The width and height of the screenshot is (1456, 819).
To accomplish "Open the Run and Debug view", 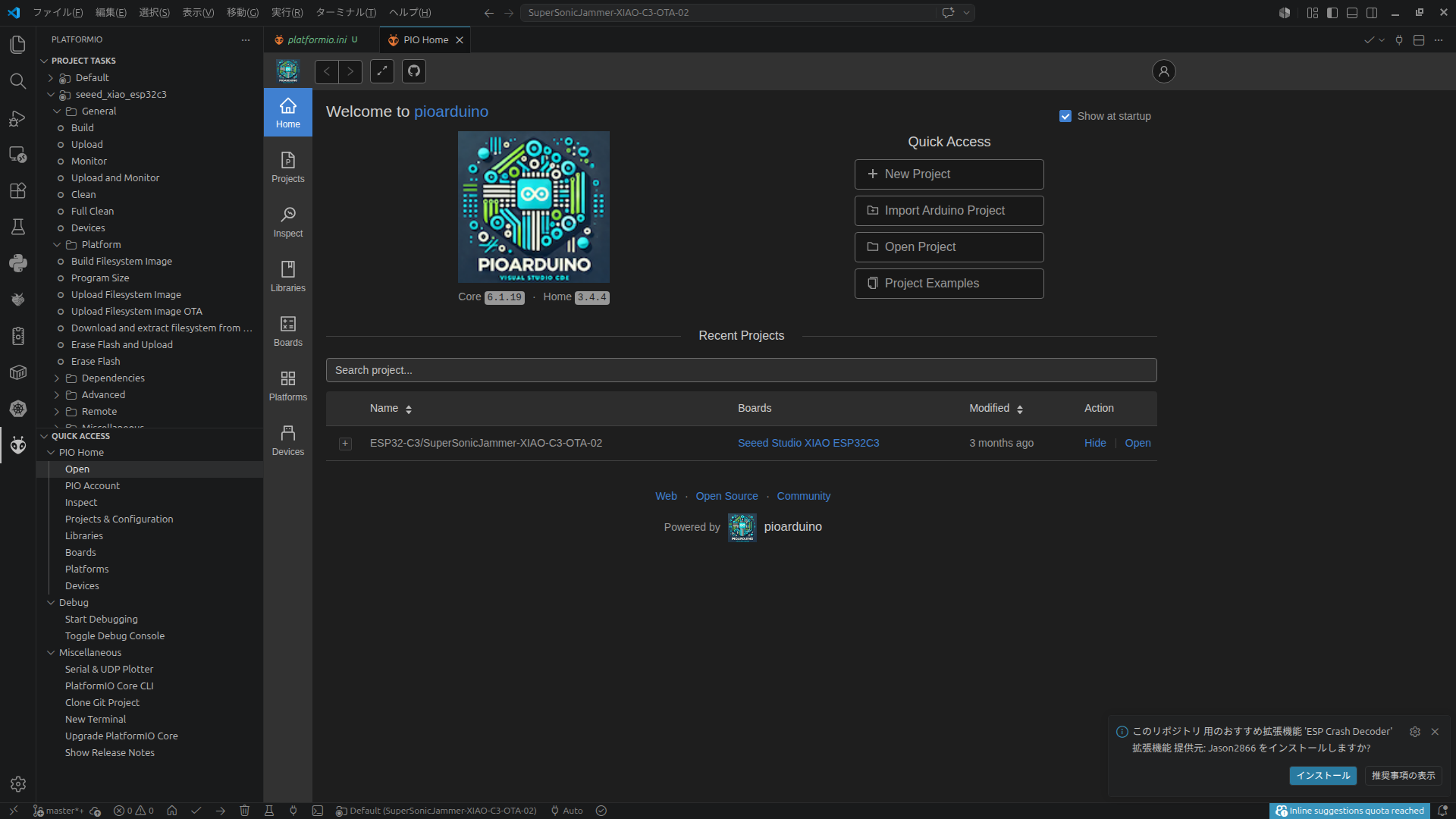I will tap(17, 118).
